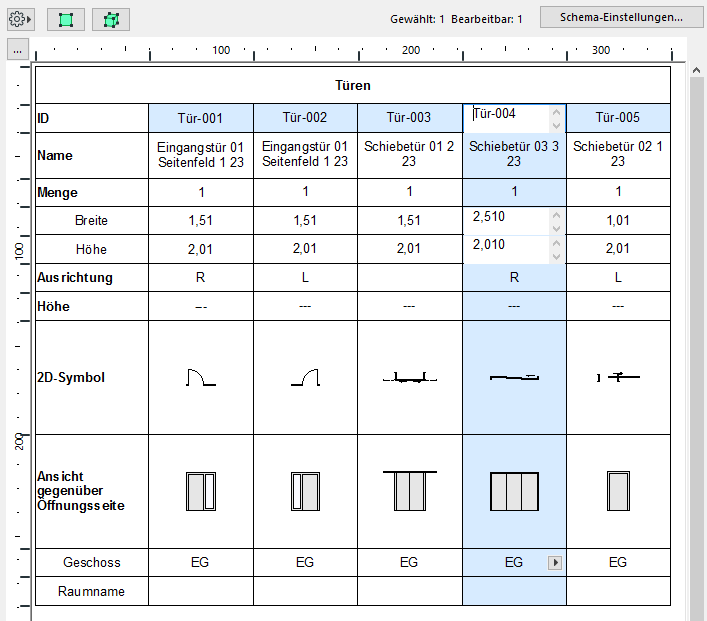The height and width of the screenshot is (621, 707).
Task: Click the Tür-004 ID input field
Action: coord(506,118)
